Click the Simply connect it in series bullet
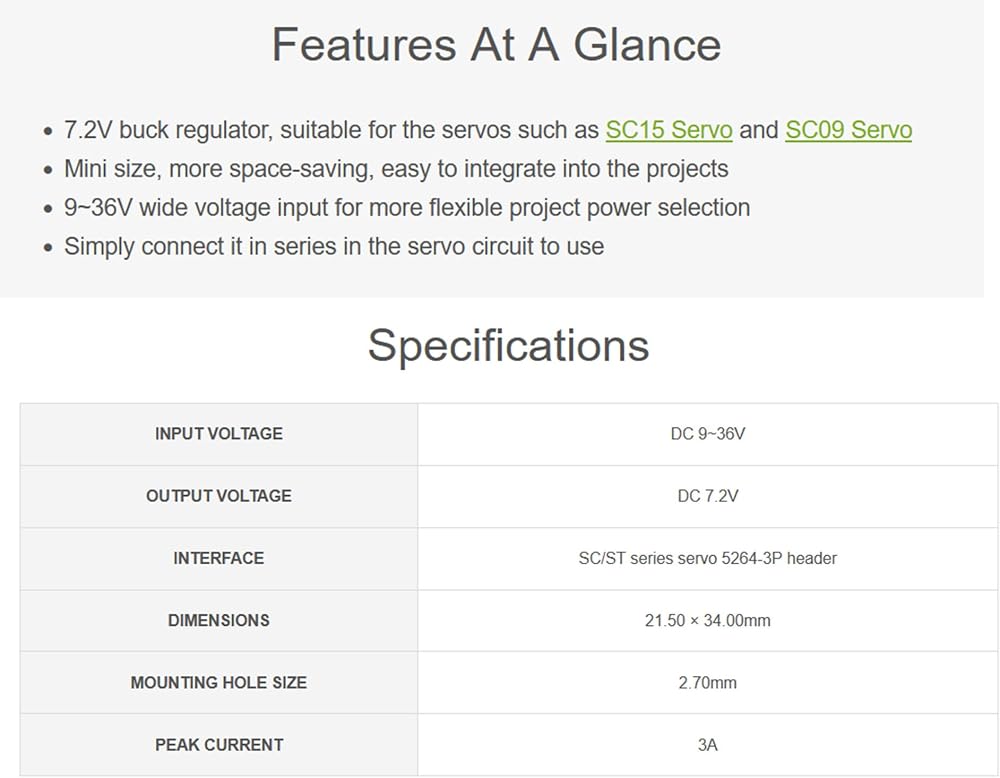1000x778 pixels. (x=334, y=247)
